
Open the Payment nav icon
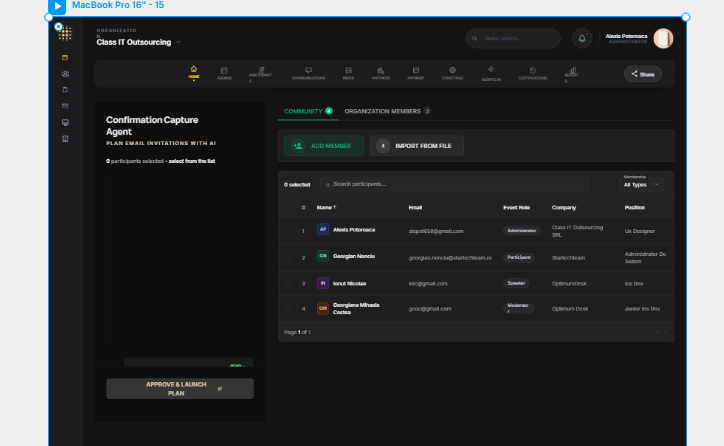coord(415,72)
